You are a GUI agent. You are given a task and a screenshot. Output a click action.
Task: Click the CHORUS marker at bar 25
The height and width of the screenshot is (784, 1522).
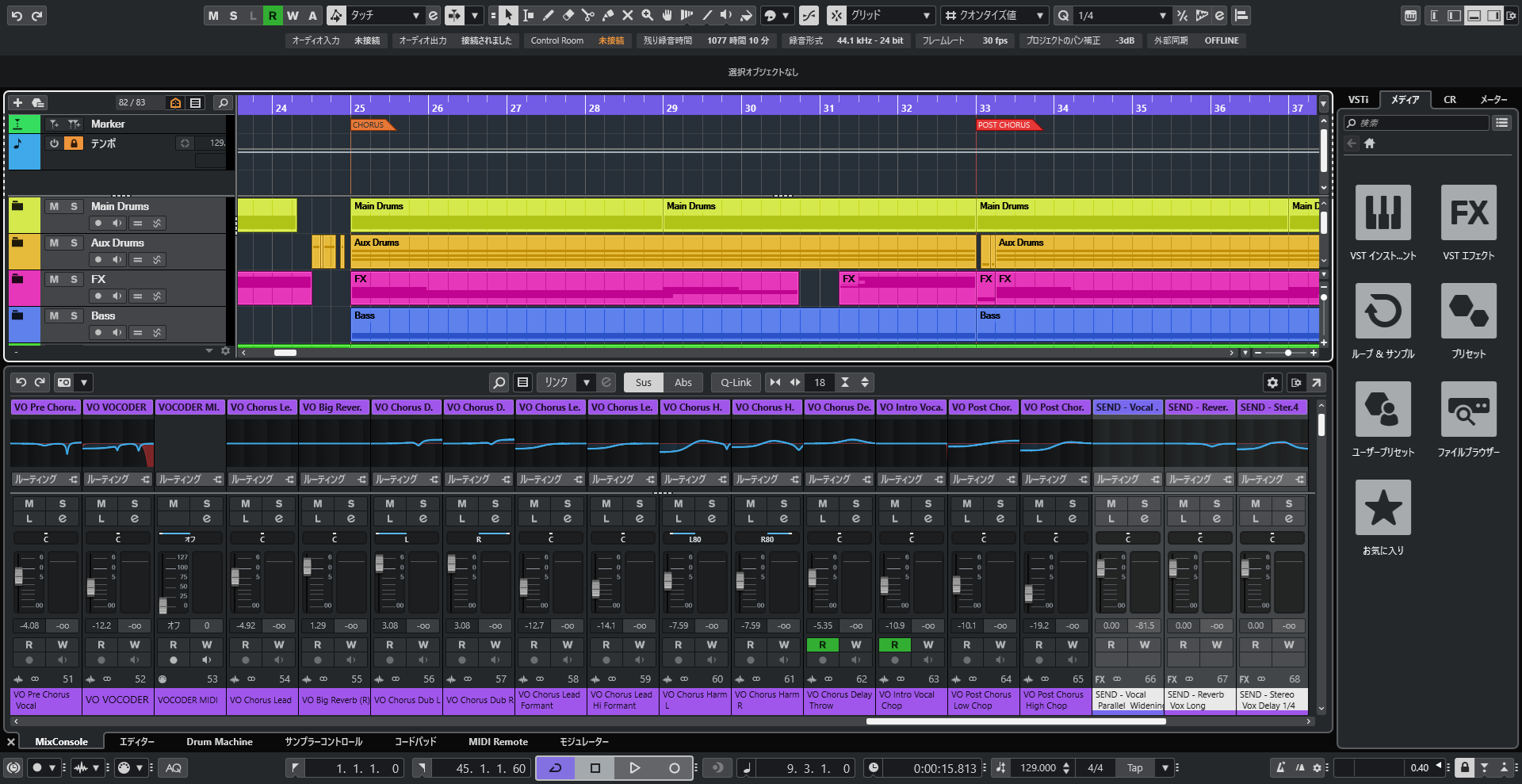372,125
